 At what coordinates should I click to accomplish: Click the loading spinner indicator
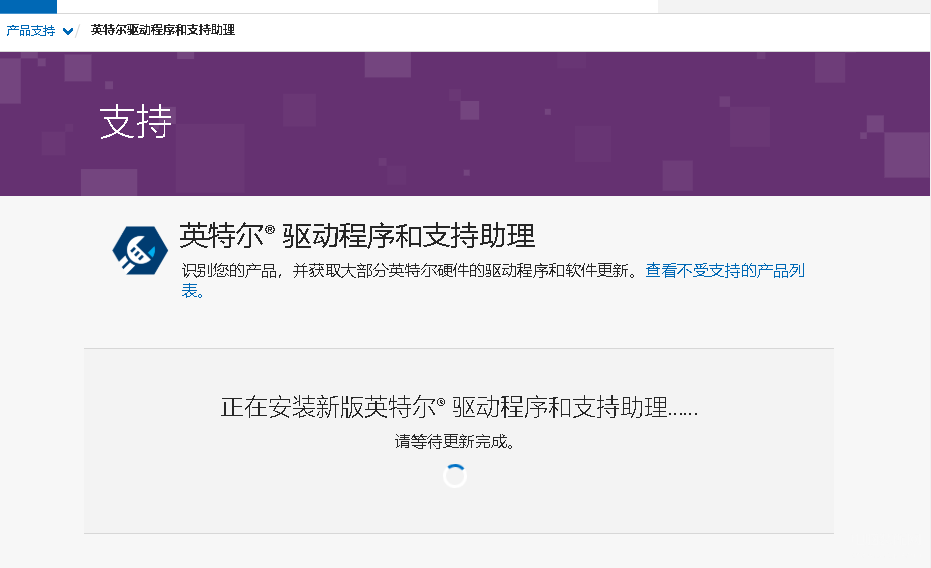tap(455, 476)
